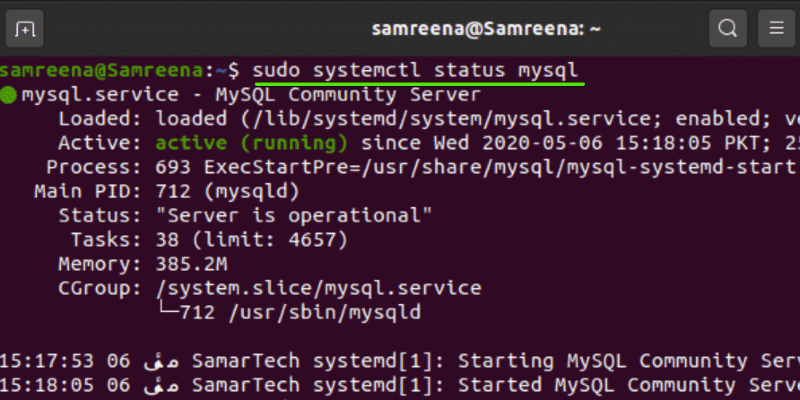
Task: Click the green service status dot
Action: [8, 96]
